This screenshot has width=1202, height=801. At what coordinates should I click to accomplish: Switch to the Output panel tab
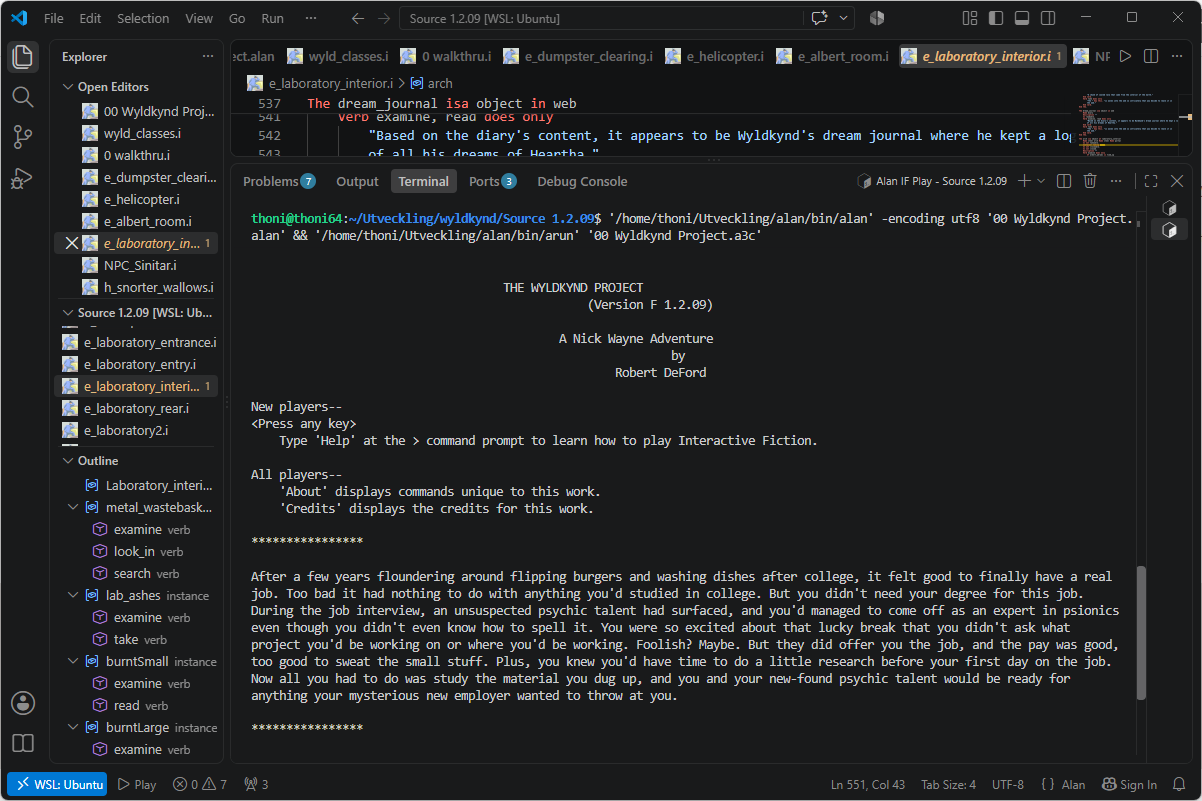pos(357,181)
